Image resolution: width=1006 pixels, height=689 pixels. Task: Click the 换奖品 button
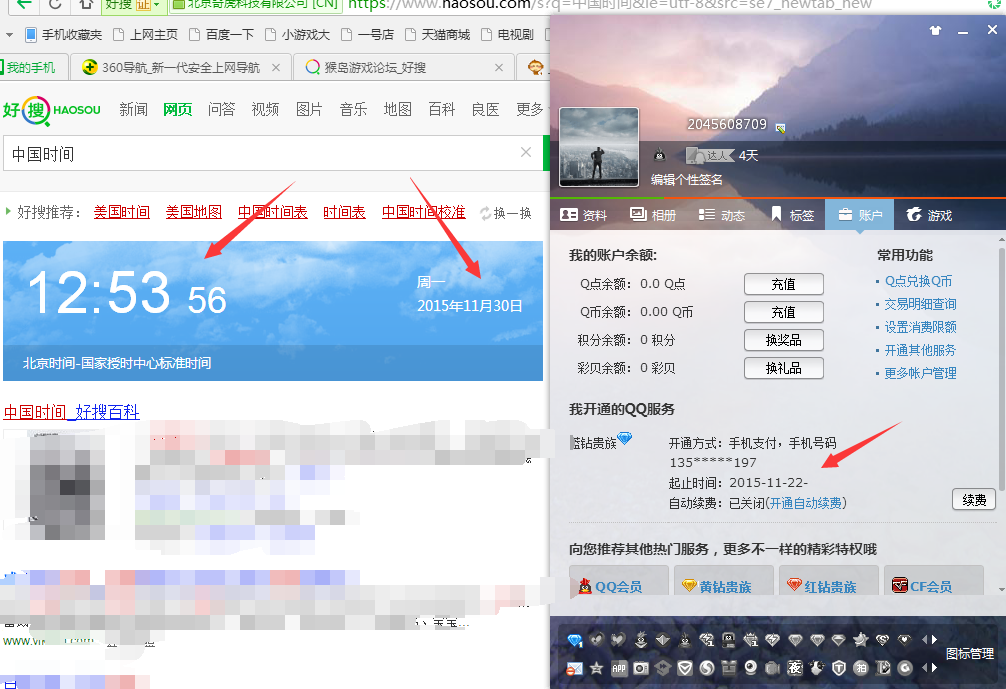click(783, 340)
